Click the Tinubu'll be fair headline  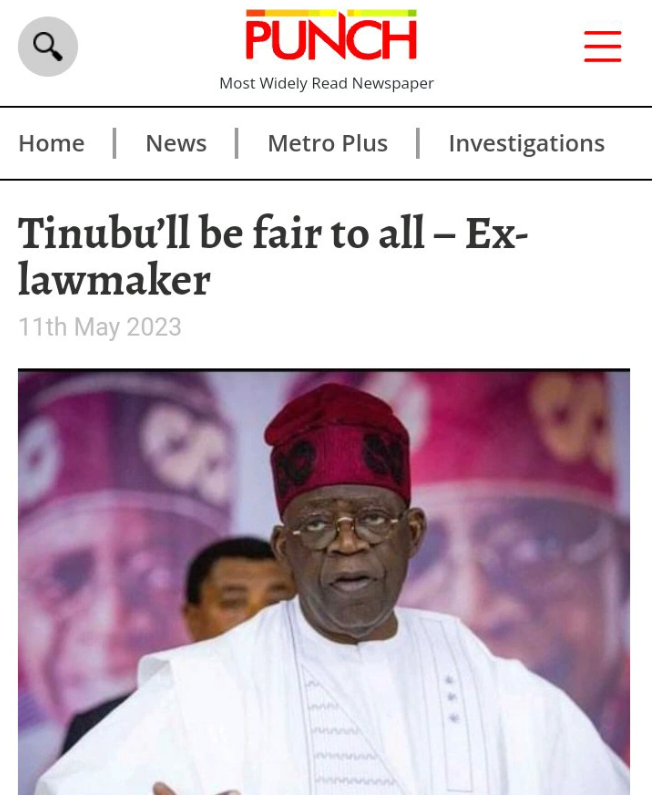coord(273,256)
